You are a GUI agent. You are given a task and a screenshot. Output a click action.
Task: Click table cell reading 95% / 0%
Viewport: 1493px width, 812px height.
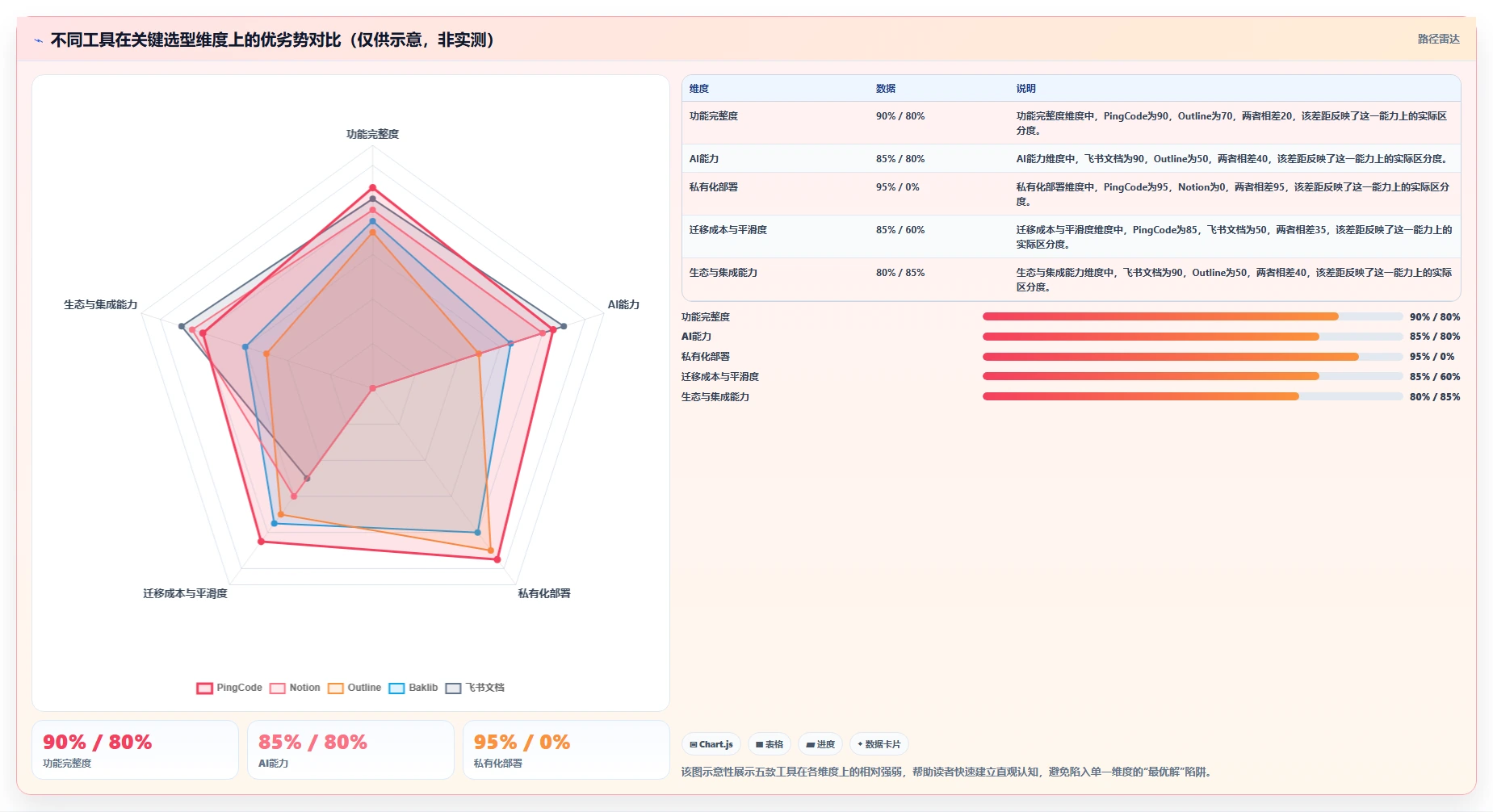[x=898, y=187]
